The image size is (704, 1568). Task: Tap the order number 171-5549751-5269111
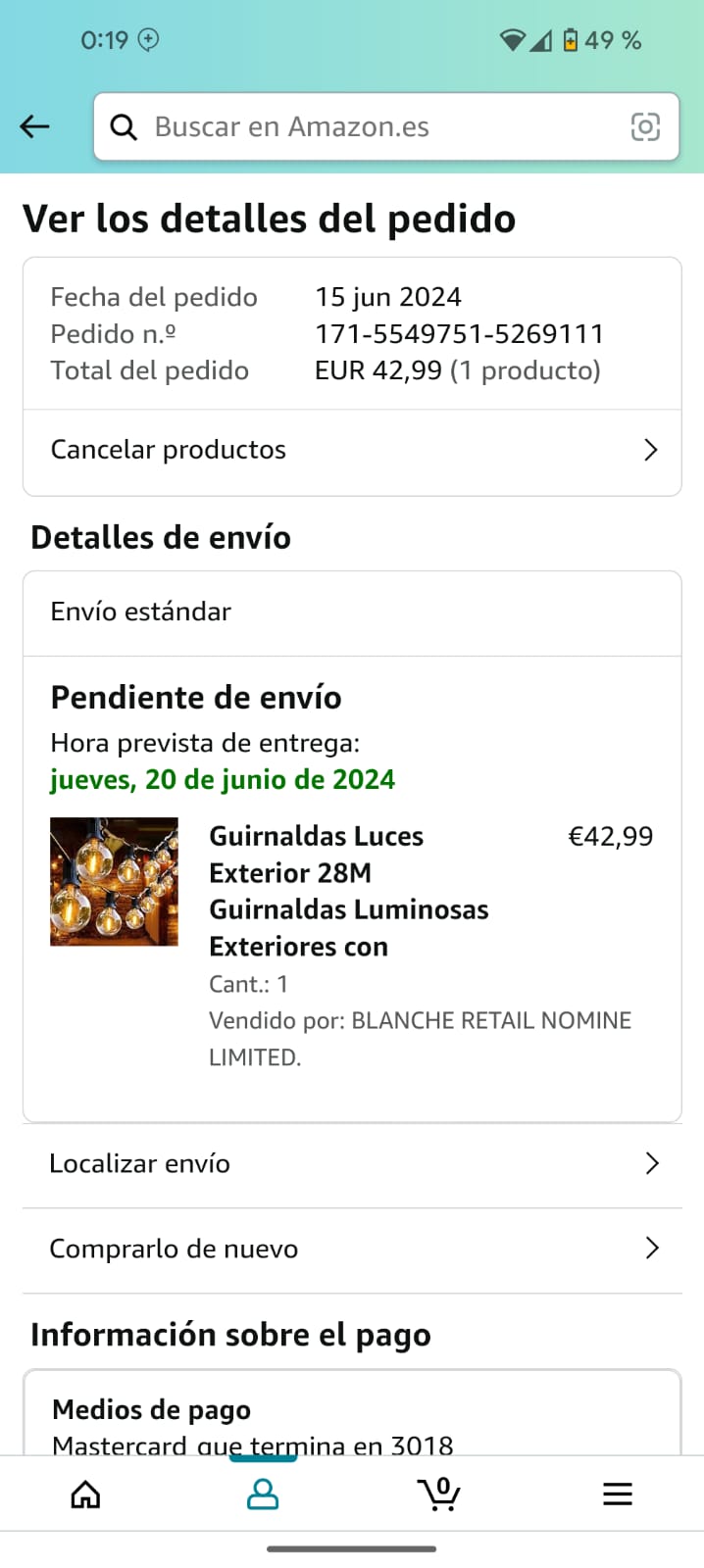459,334
